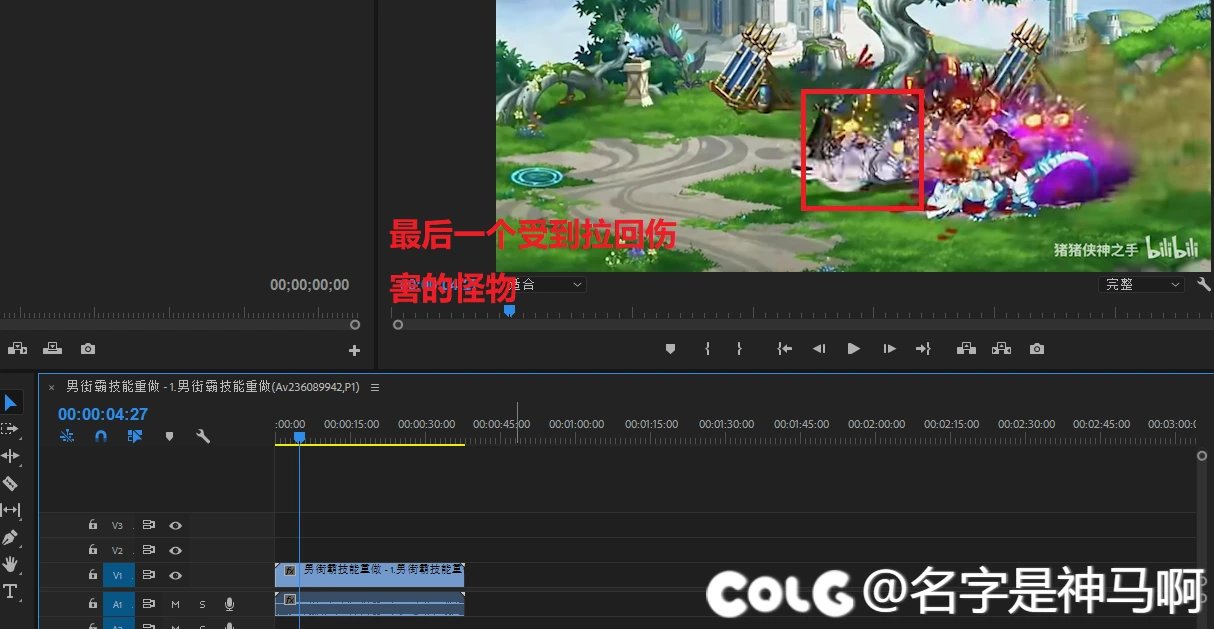Select the video clip on V1
This screenshot has width=1214, height=629.
(370, 575)
